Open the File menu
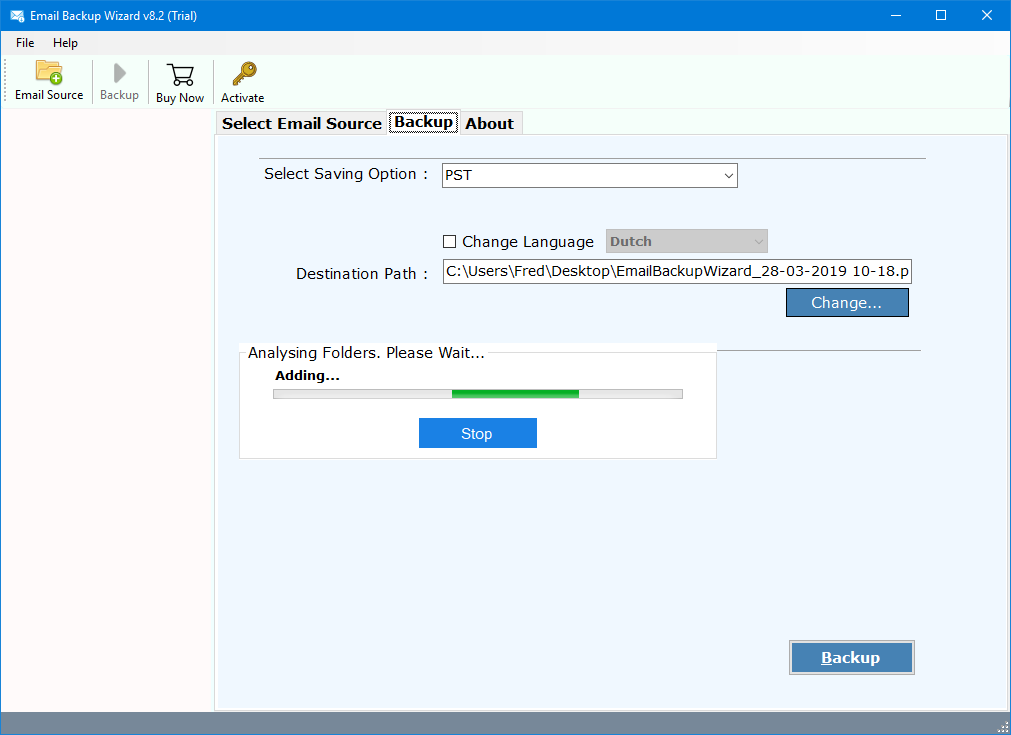1011x735 pixels. point(25,43)
